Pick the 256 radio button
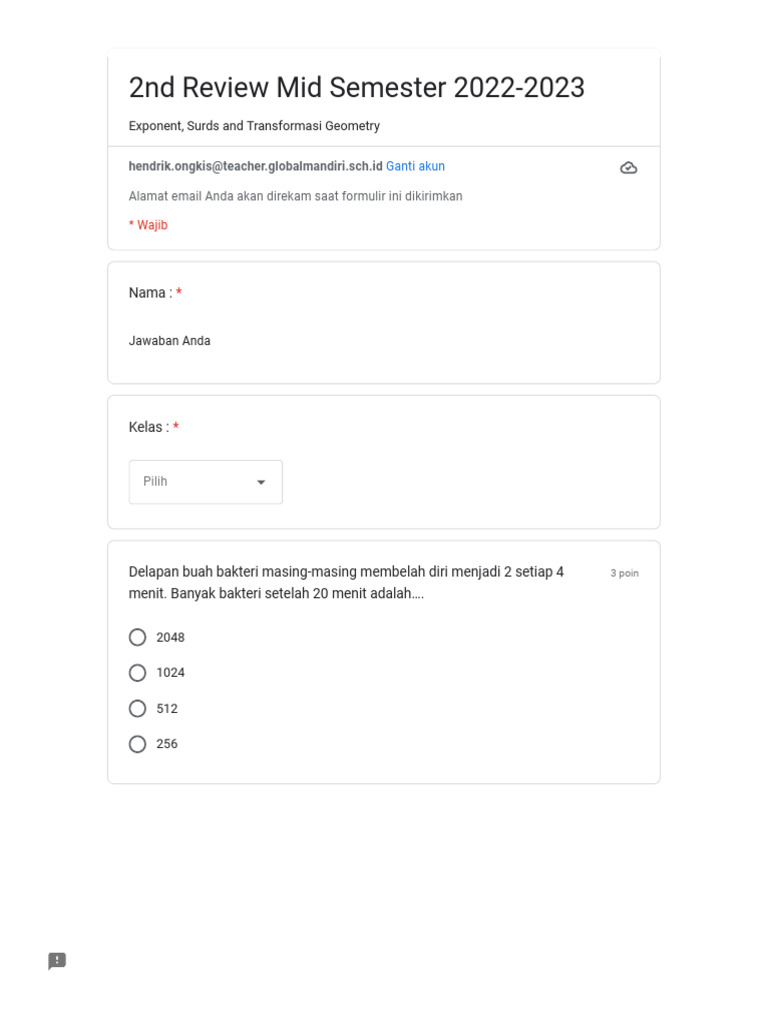The height and width of the screenshot is (1024, 768). click(138, 744)
